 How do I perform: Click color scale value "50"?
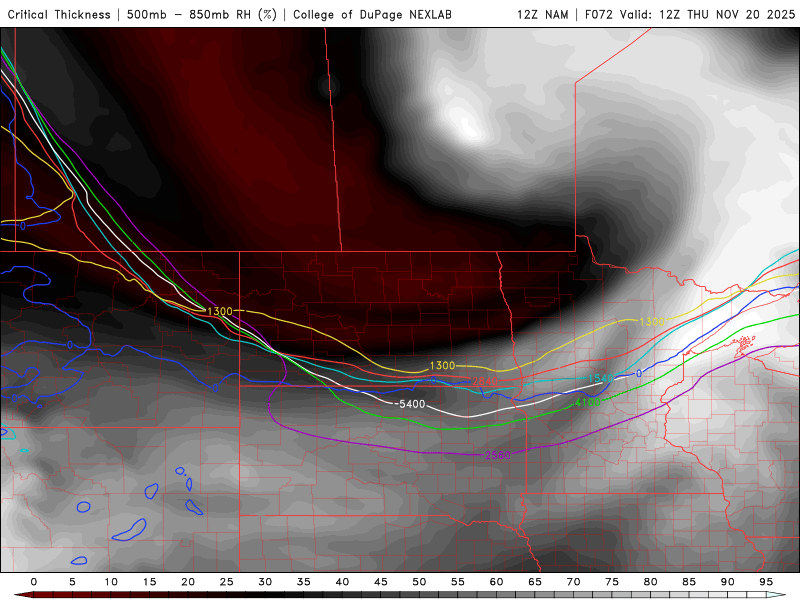click(419, 582)
